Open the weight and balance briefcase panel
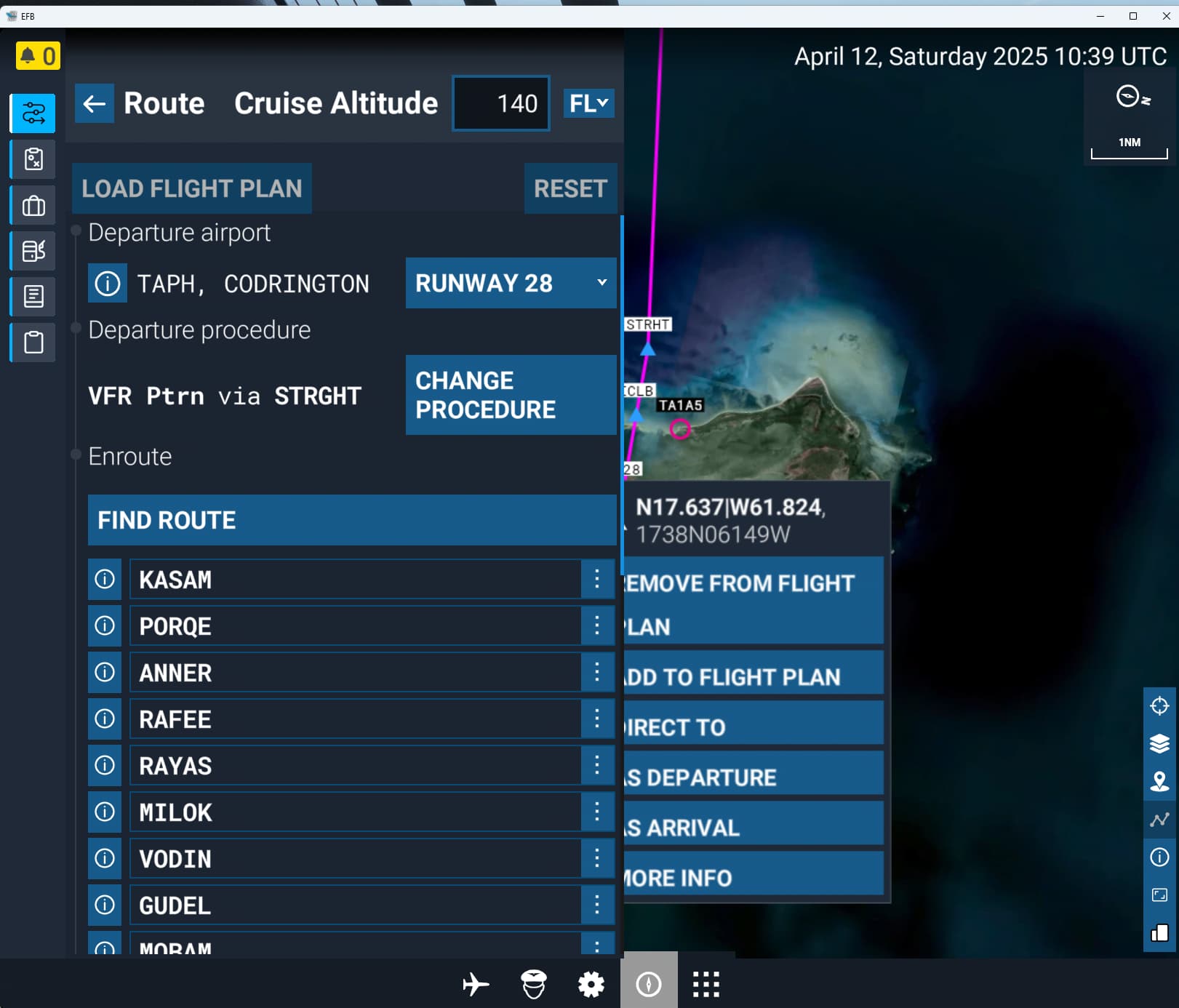The image size is (1179, 1008). pos(31,204)
